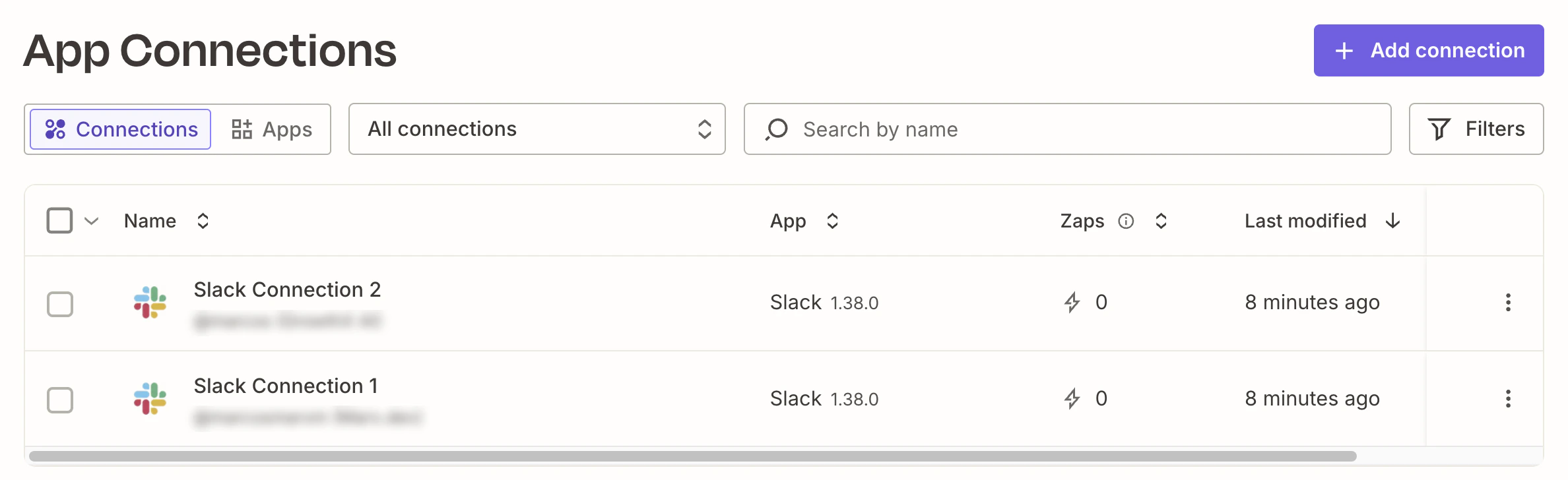Click the Zaps bolt icon for Slack Connection 2
Image resolution: width=1568 pixels, height=480 pixels.
[x=1072, y=303]
